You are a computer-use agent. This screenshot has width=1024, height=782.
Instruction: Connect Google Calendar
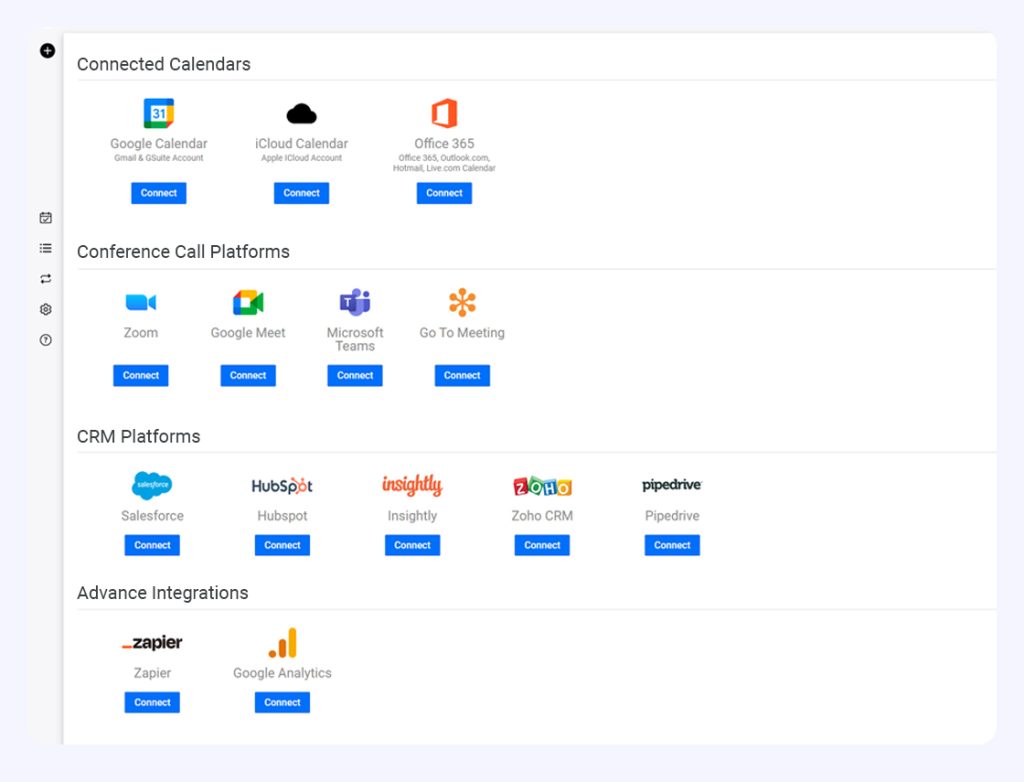(159, 193)
